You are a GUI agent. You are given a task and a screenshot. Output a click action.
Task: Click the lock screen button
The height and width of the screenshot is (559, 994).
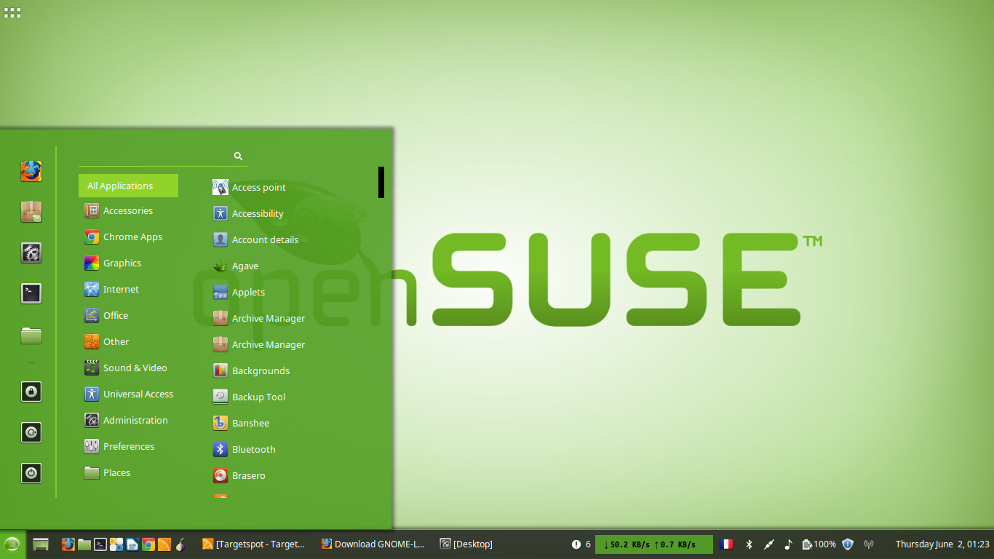pos(30,392)
